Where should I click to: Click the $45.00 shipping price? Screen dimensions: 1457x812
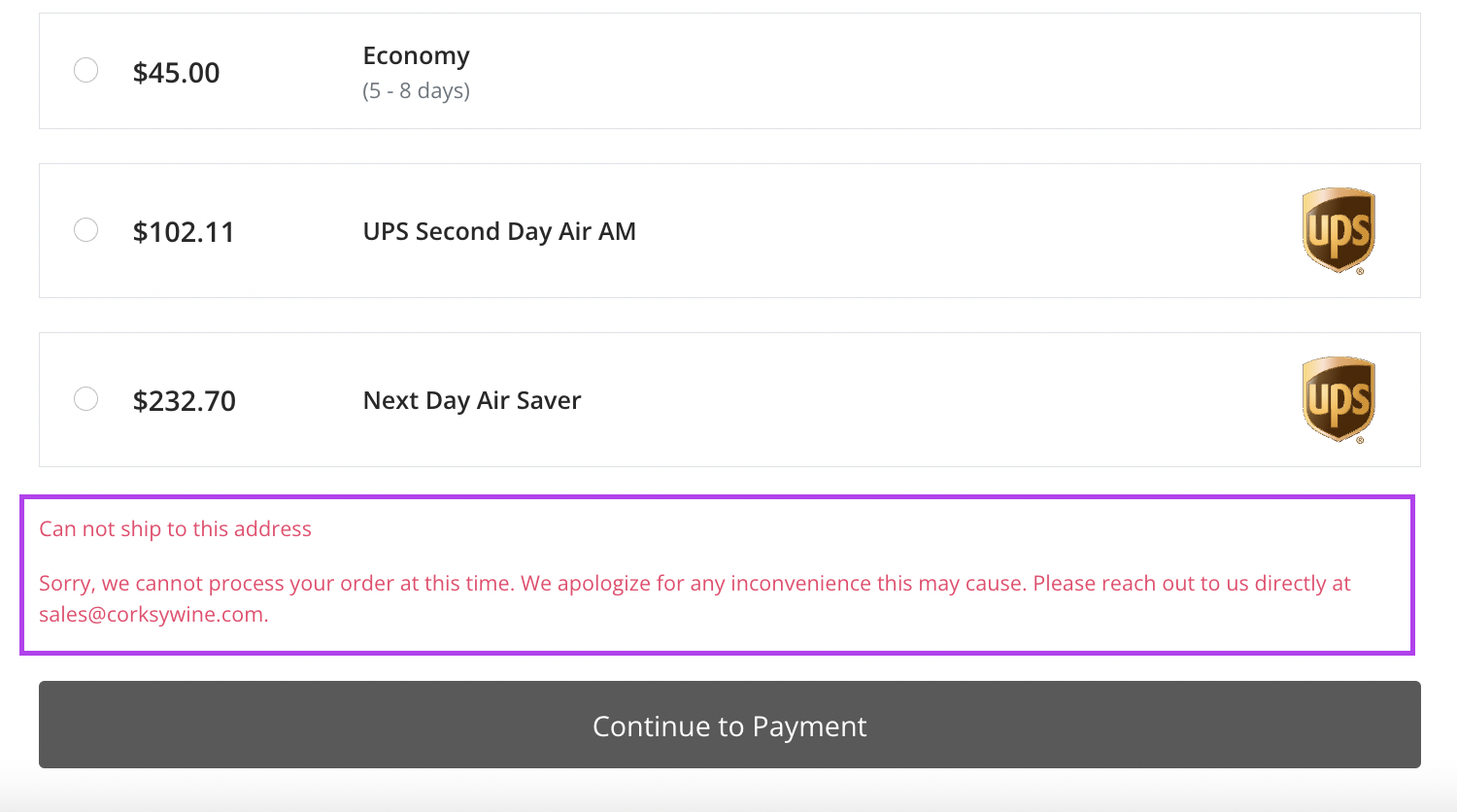pos(177,73)
